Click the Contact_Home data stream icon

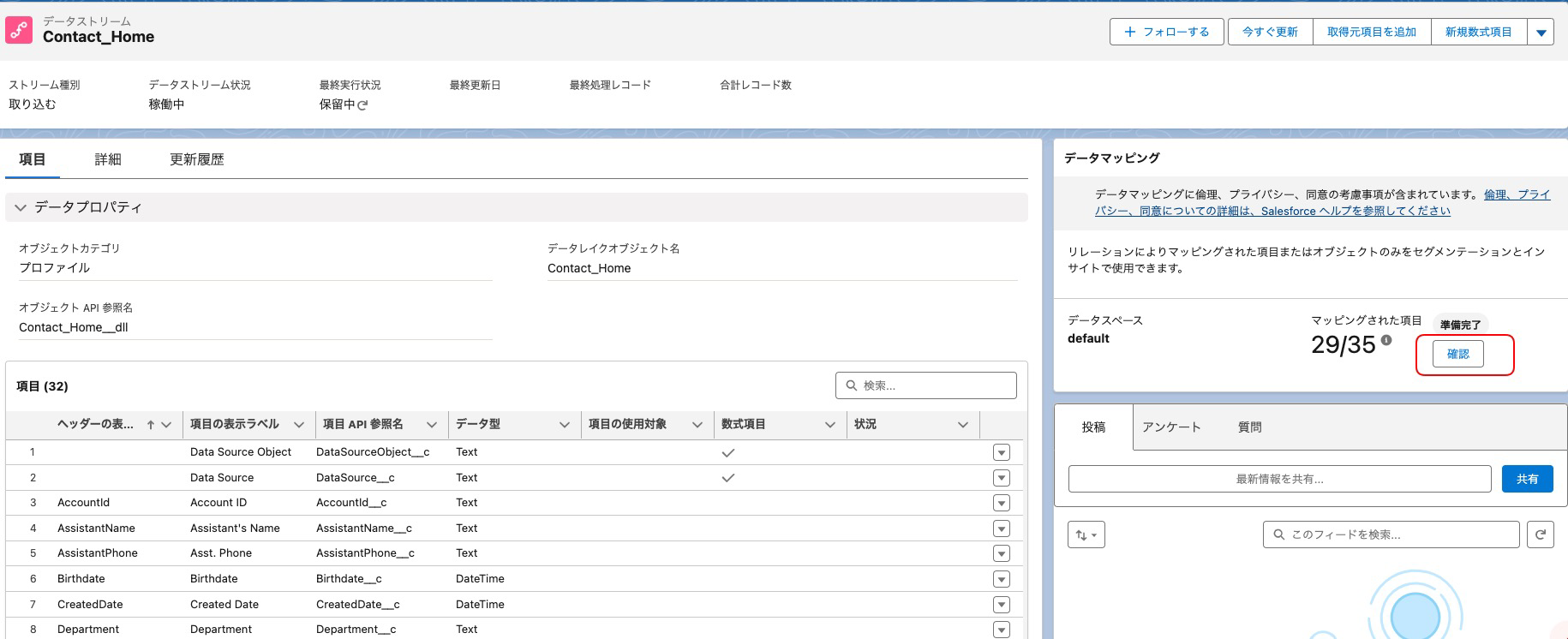(x=19, y=30)
